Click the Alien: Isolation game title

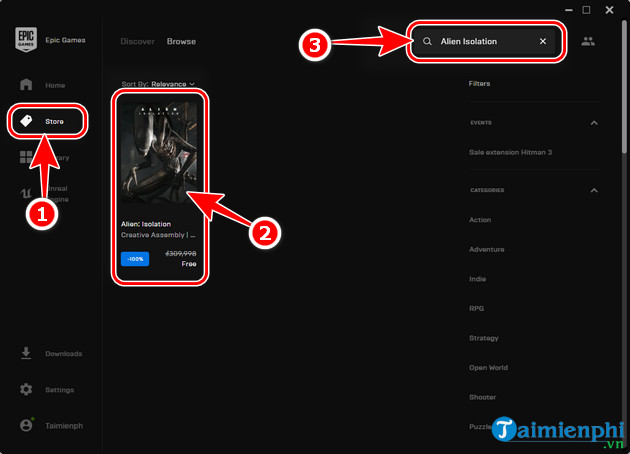point(146,224)
